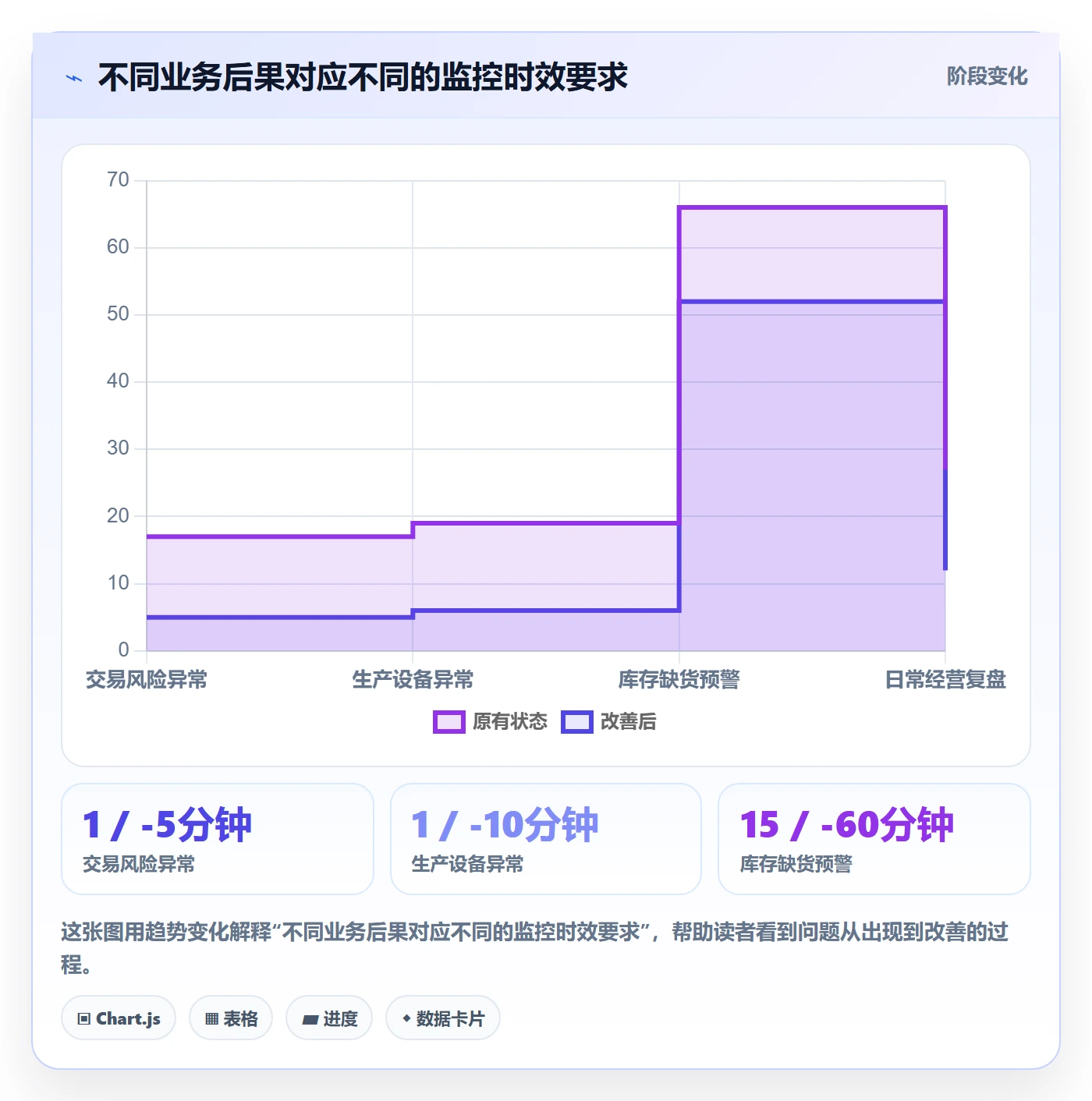Toggle the 原有状态 legend item
1092x1101 pixels.
pyautogui.click(x=491, y=721)
